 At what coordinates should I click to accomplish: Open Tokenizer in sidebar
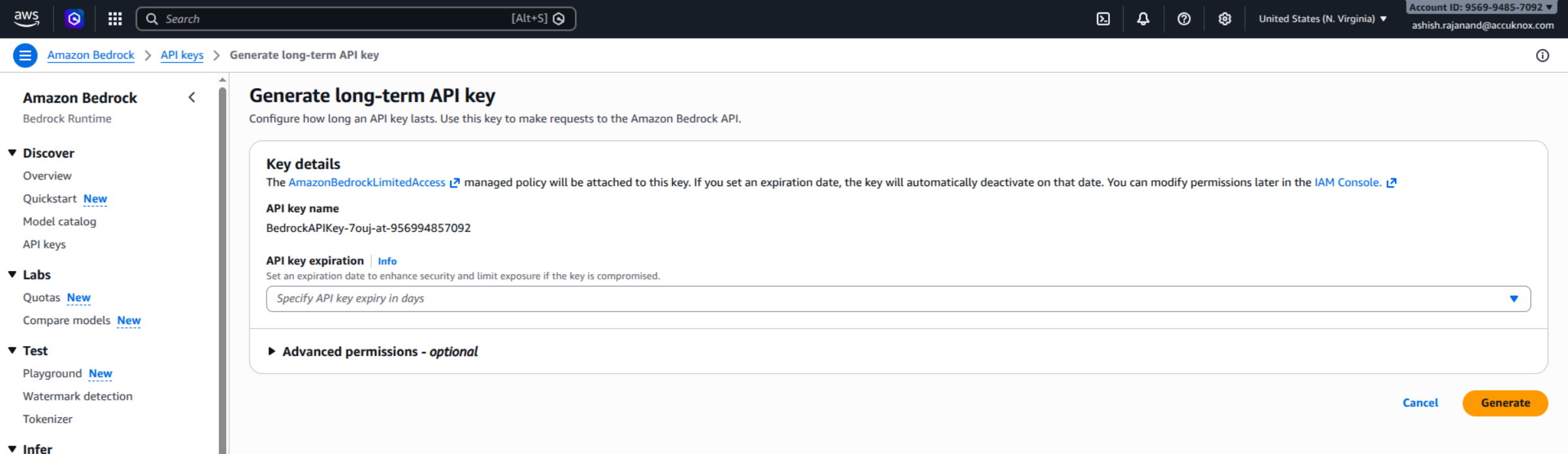tap(48, 419)
